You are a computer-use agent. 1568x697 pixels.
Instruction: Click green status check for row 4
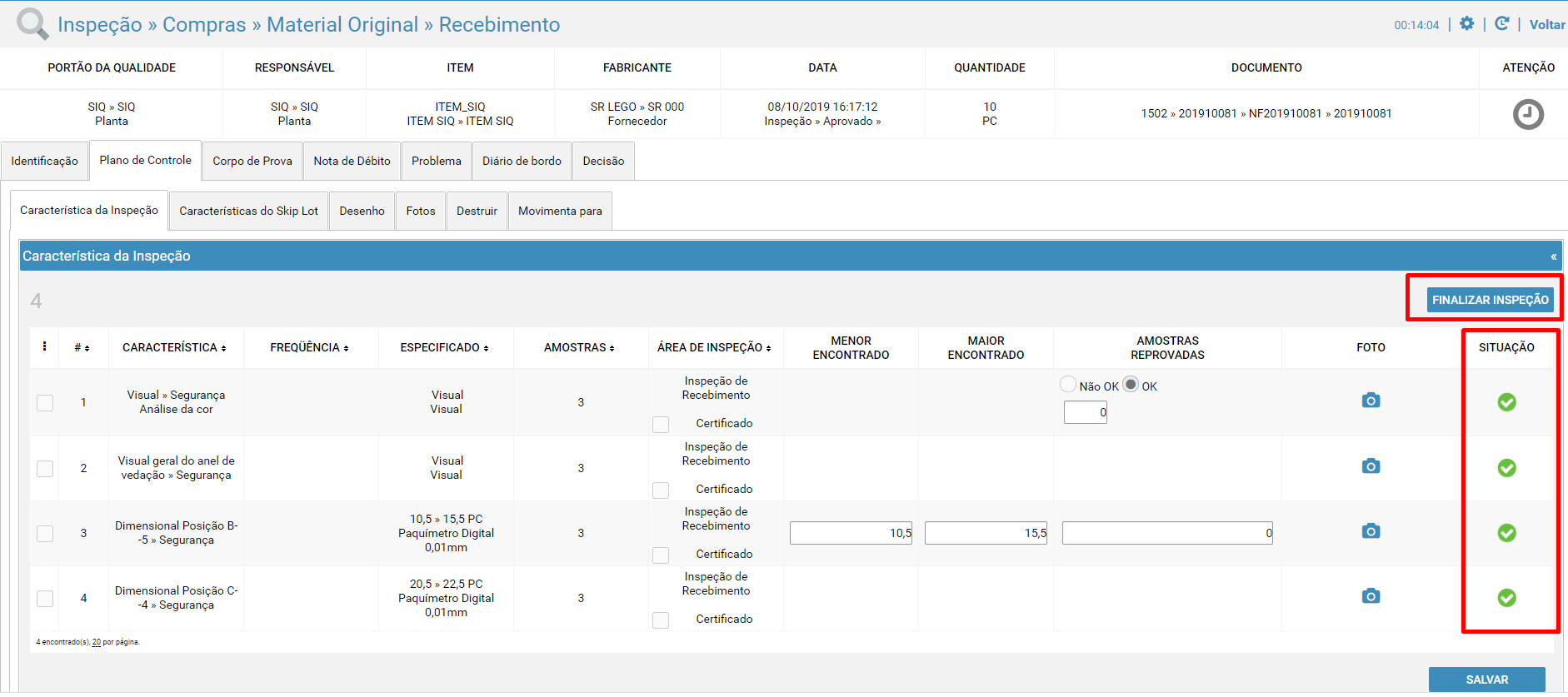pos(1506,598)
